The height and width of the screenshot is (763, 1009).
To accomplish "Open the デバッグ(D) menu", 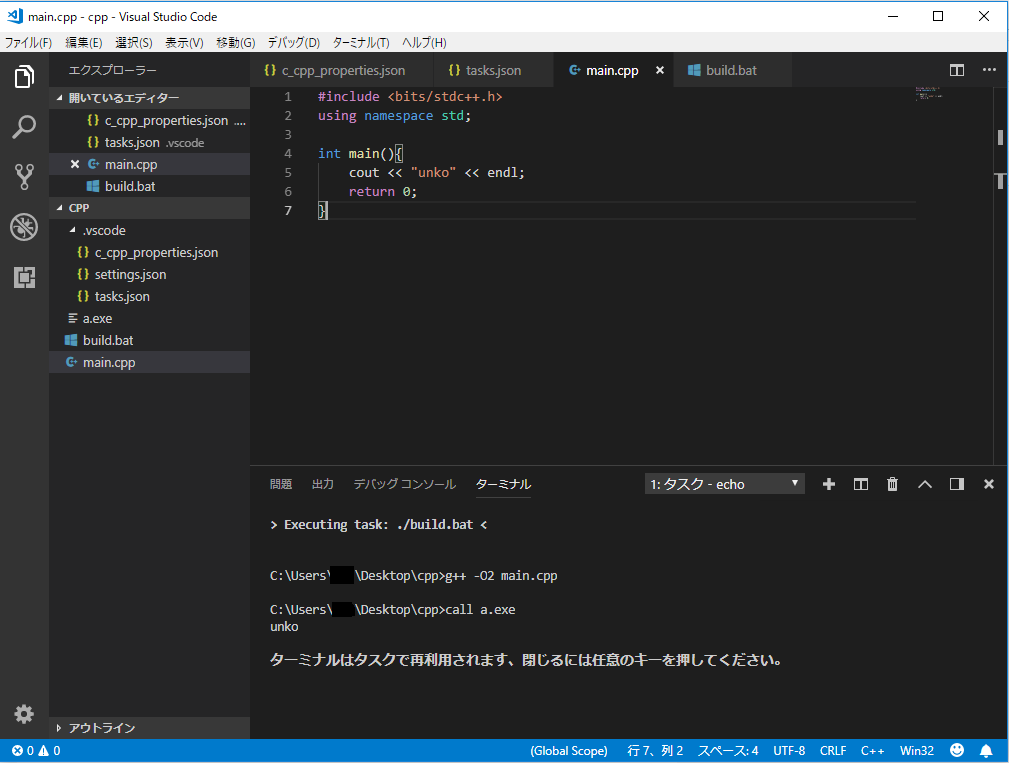I will tap(293, 42).
